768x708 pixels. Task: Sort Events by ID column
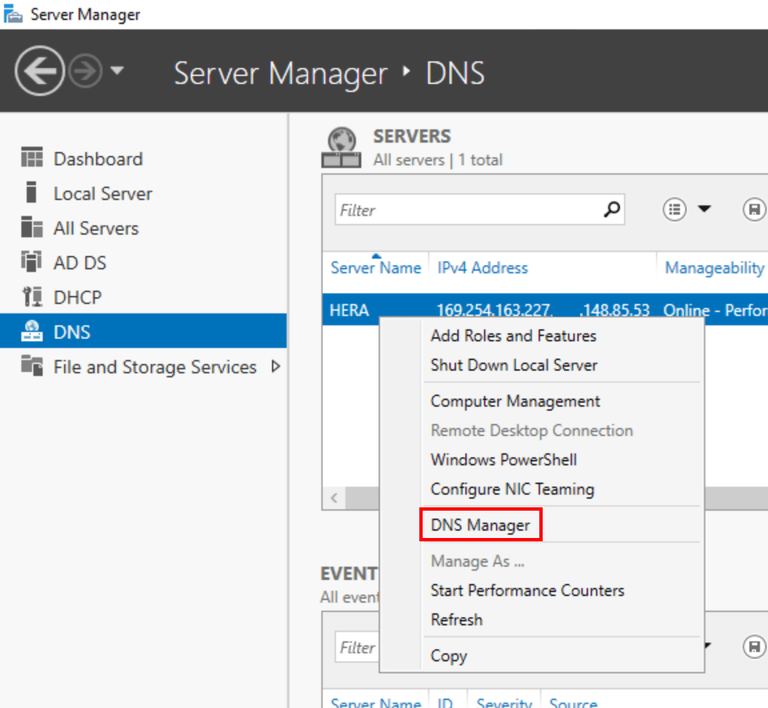tap(445, 703)
